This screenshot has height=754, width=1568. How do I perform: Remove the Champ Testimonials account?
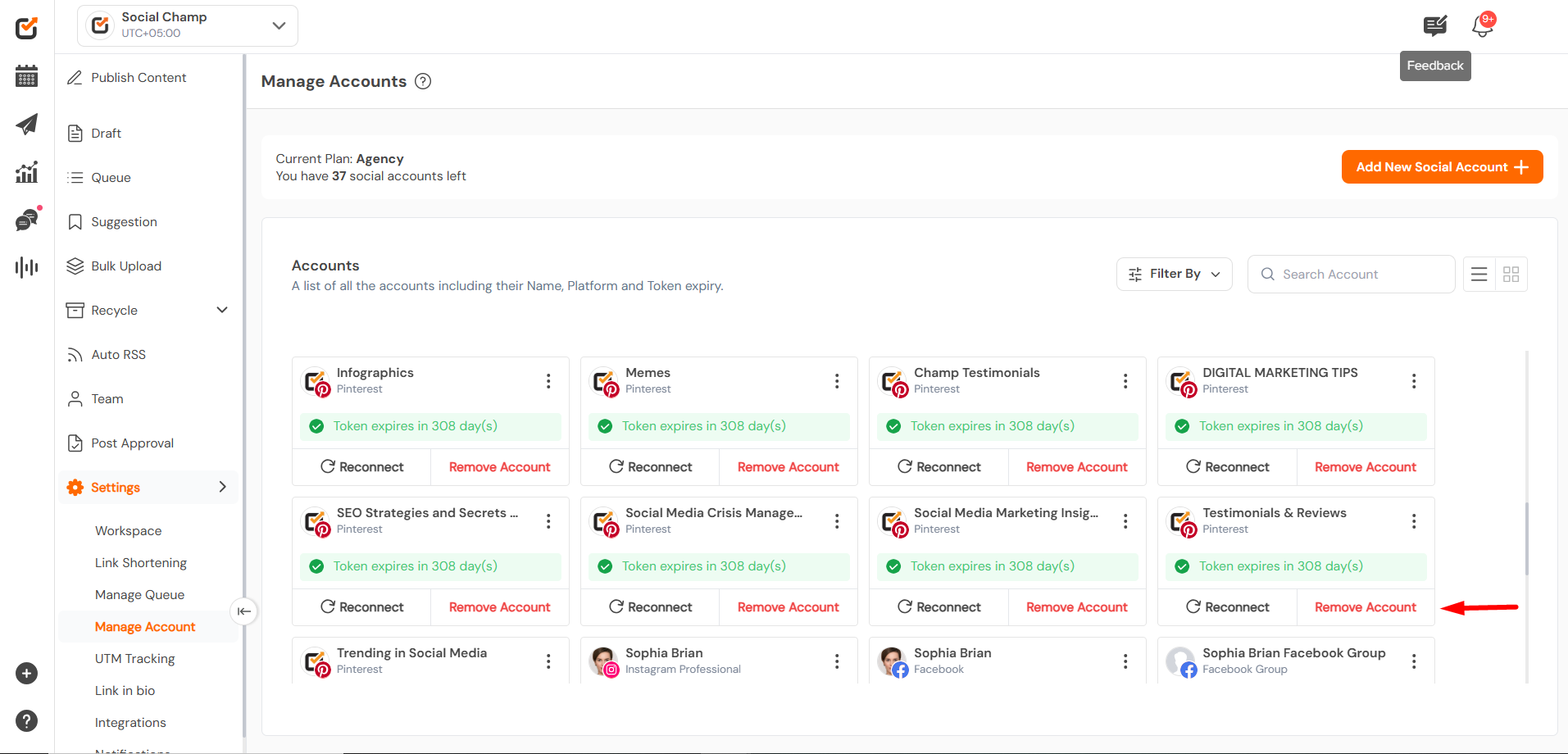click(1076, 466)
